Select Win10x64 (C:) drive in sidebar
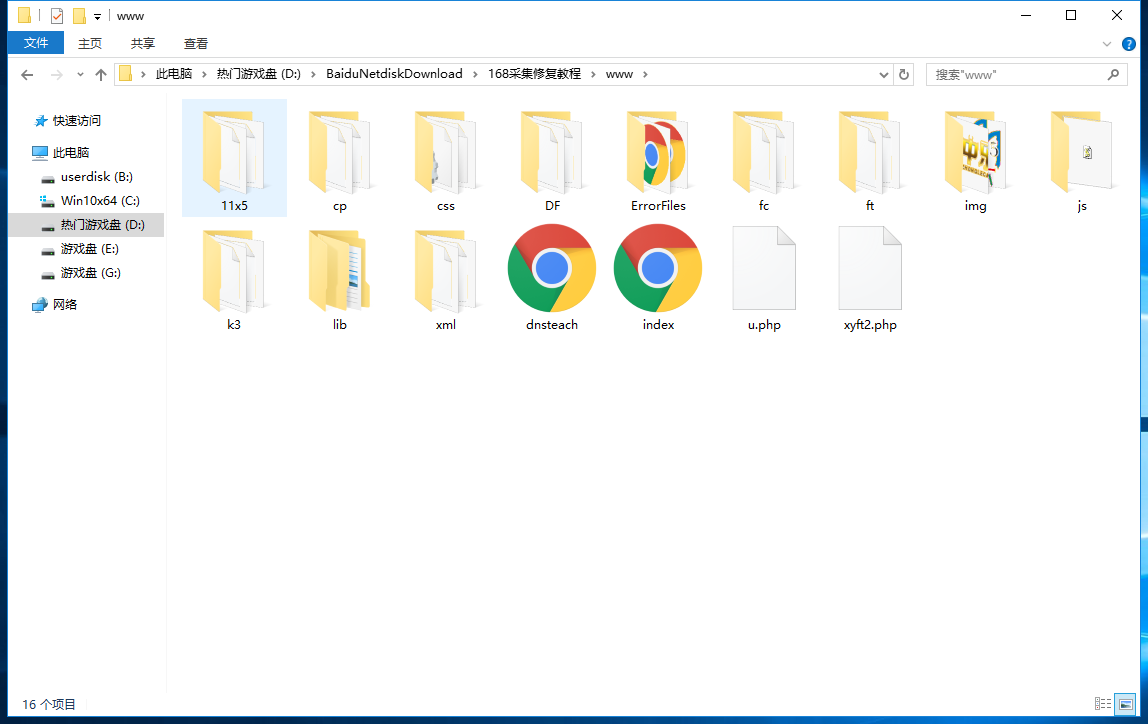Screen dimensions: 1148x724 [99, 201]
